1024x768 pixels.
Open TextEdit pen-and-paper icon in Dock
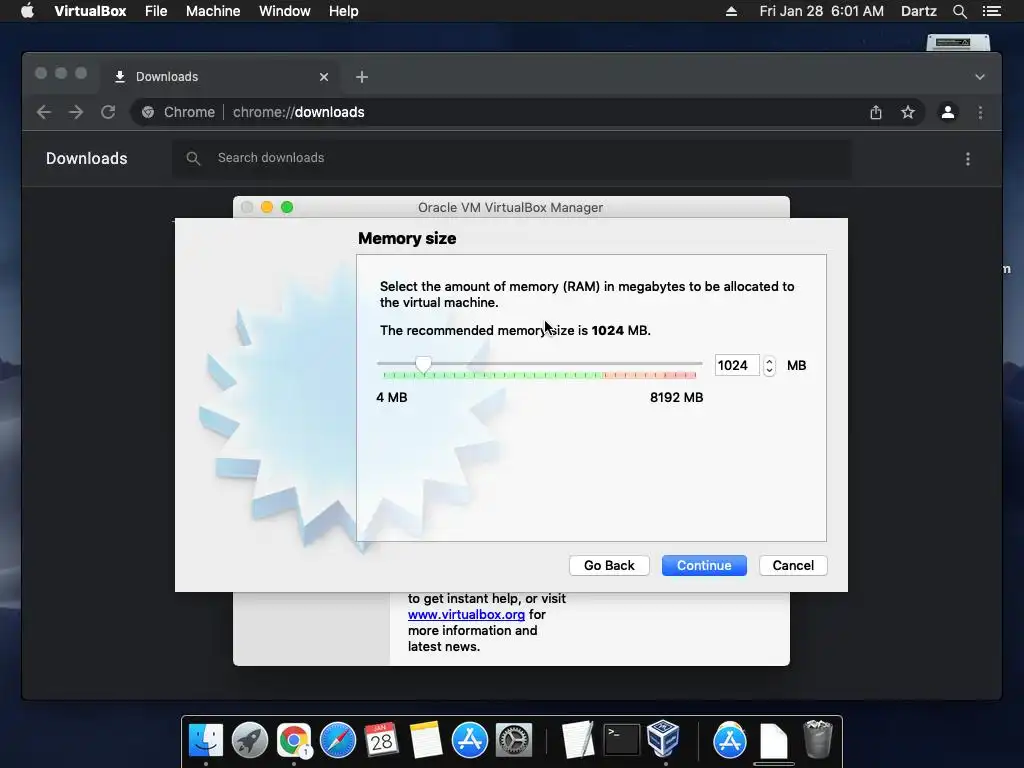[x=577, y=741]
